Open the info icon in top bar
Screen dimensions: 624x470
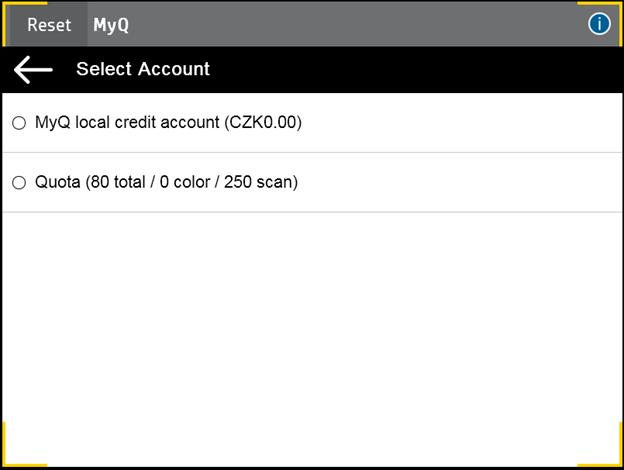[599, 24]
